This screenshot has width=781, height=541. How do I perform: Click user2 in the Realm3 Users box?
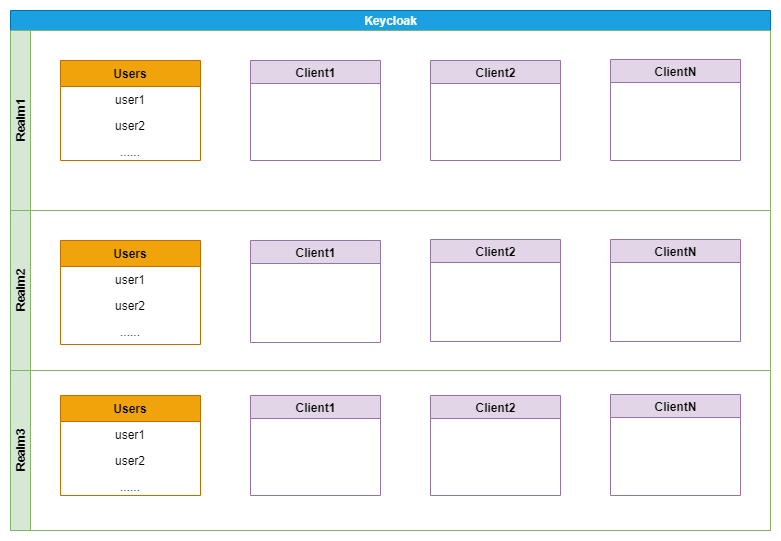click(x=130, y=460)
